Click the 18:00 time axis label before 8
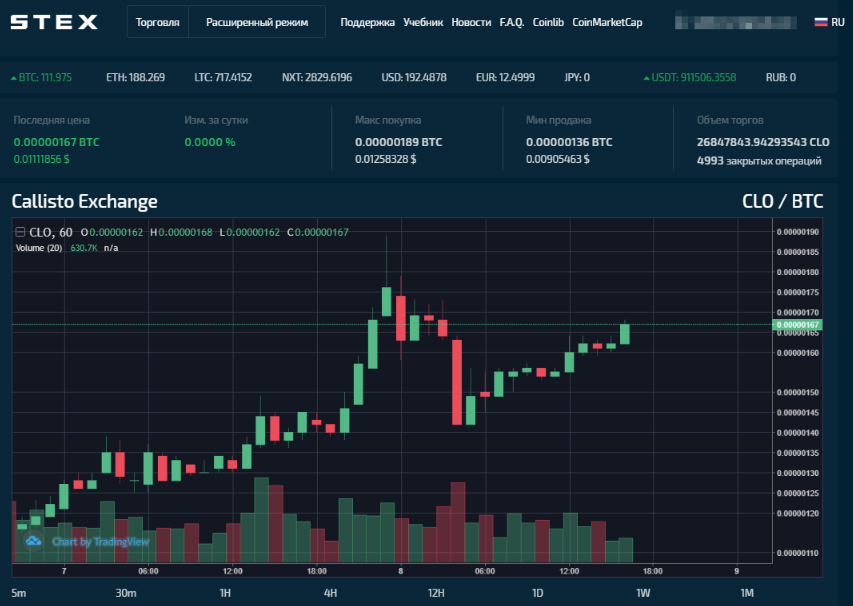The image size is (853, 606). click(x=317, y=571)
